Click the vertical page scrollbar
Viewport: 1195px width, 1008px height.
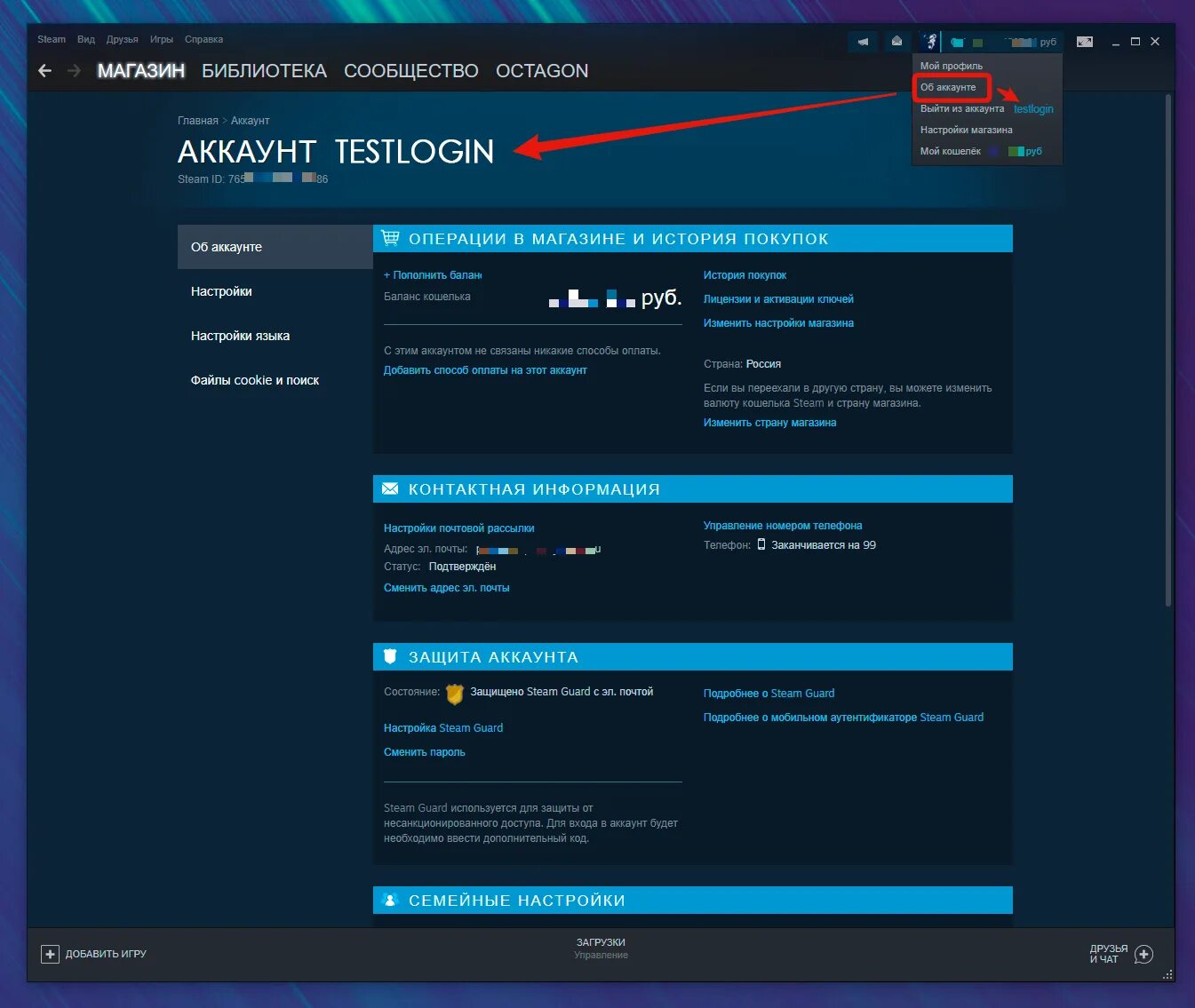[1168, 351]
